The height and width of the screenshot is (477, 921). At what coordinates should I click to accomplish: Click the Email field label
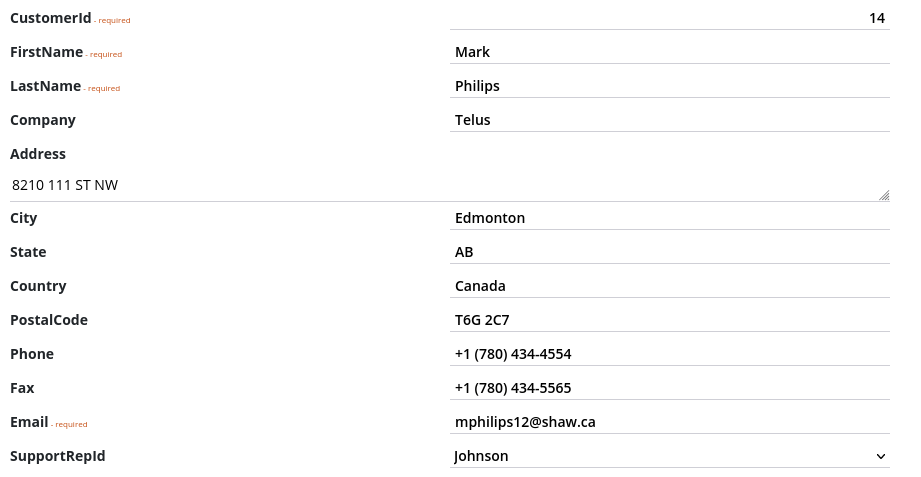(x=29, y=422)
